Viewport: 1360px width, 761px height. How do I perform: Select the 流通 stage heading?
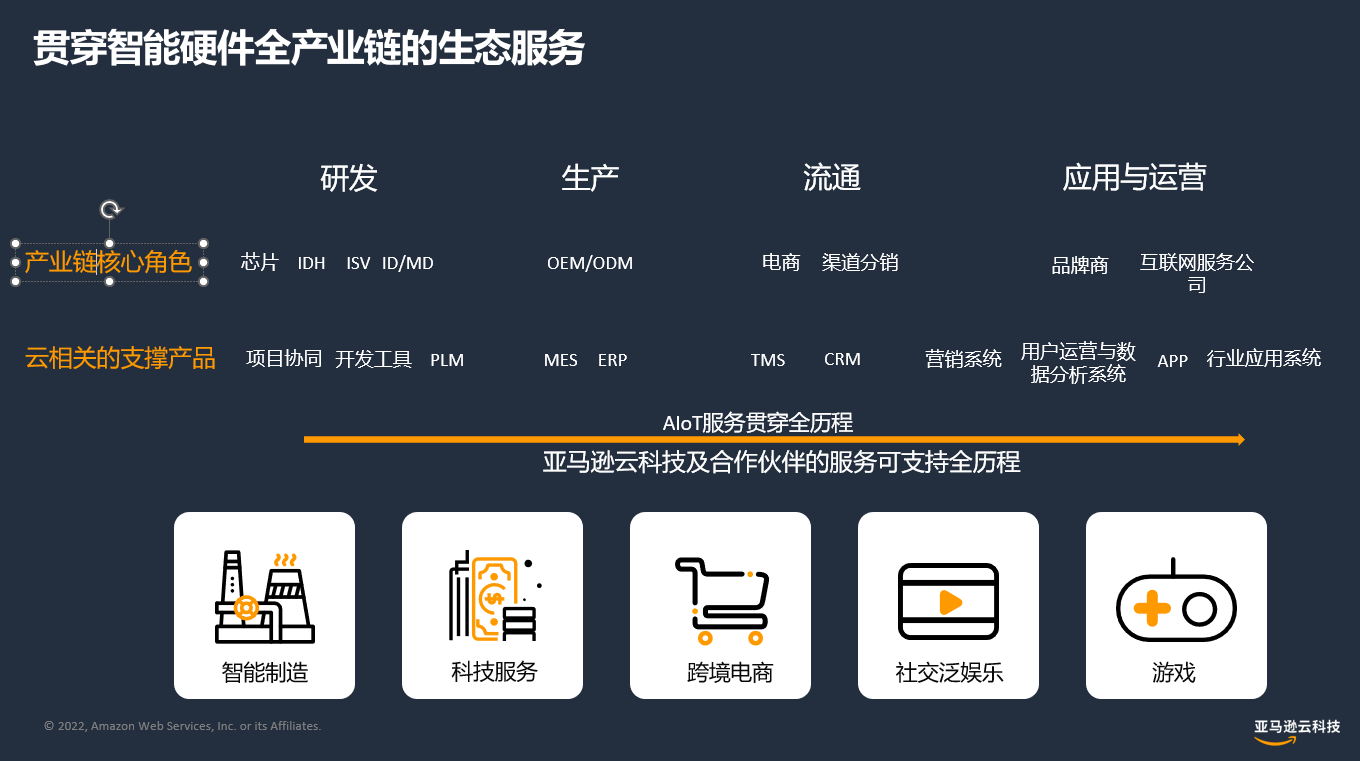coord(832,178)
